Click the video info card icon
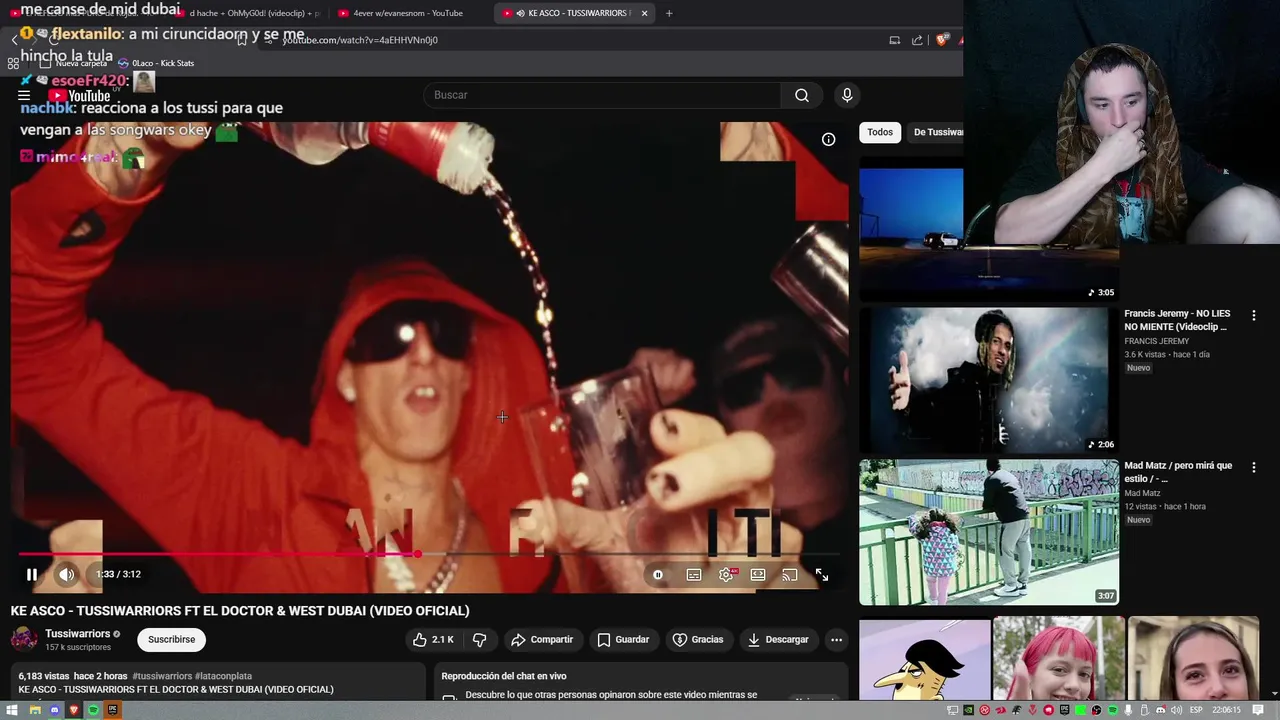This screenshot has width=1280, height=720. (828, 139)
